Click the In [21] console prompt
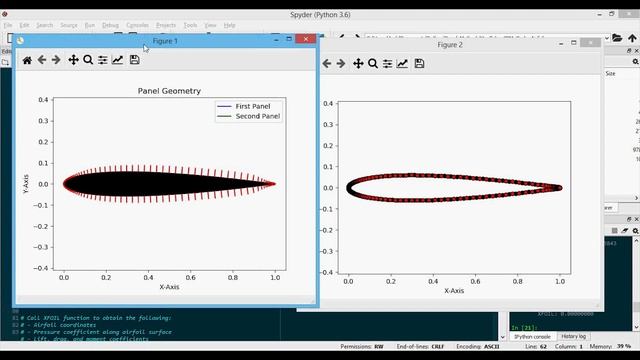 click(x=524, y=328)
